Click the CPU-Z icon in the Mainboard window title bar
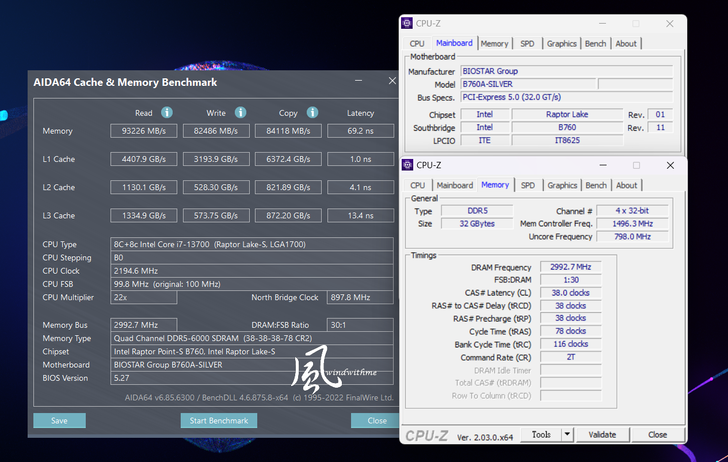Viewport: 728px width, 462px height. tap(407, 23)
